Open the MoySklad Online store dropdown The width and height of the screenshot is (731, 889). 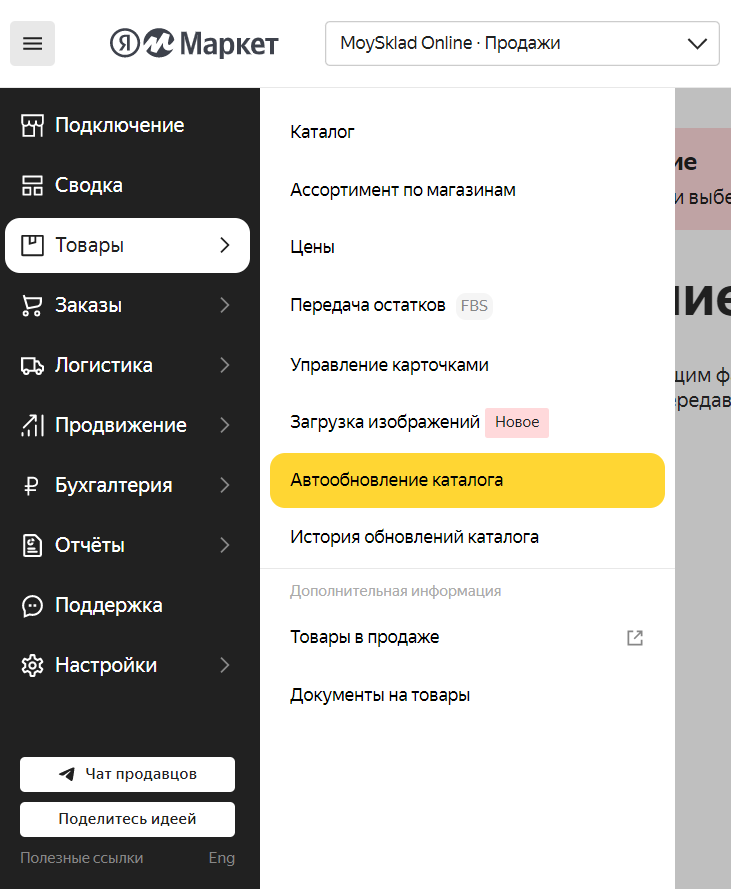(x=522, y=43)
